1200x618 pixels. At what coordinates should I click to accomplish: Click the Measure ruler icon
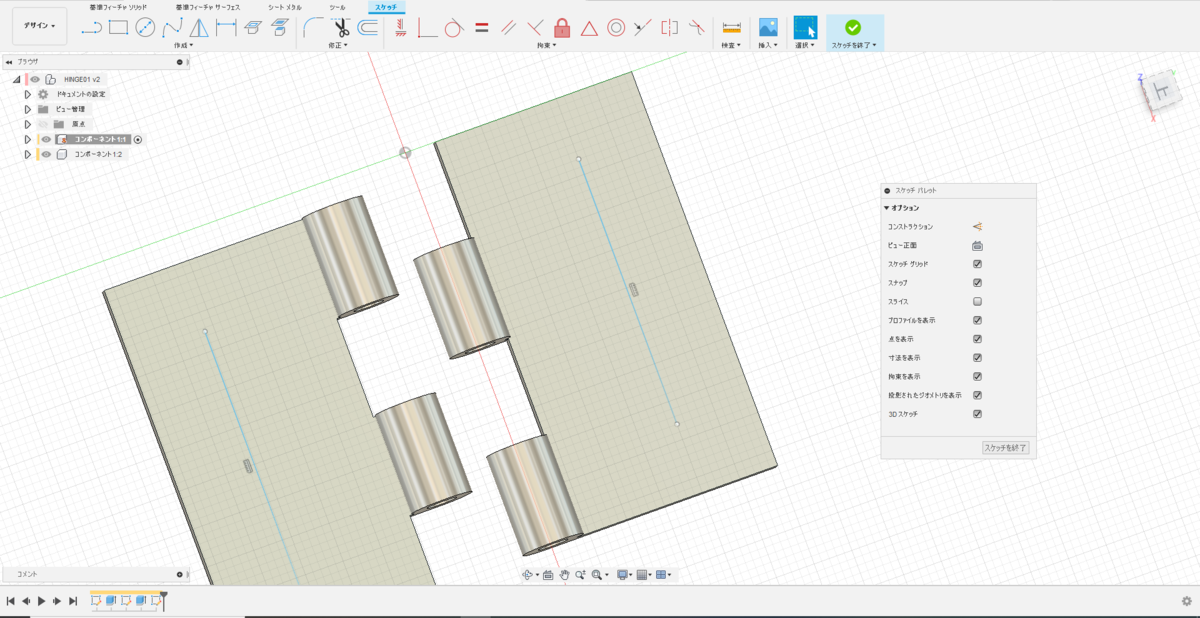click(x=730, y=27)
